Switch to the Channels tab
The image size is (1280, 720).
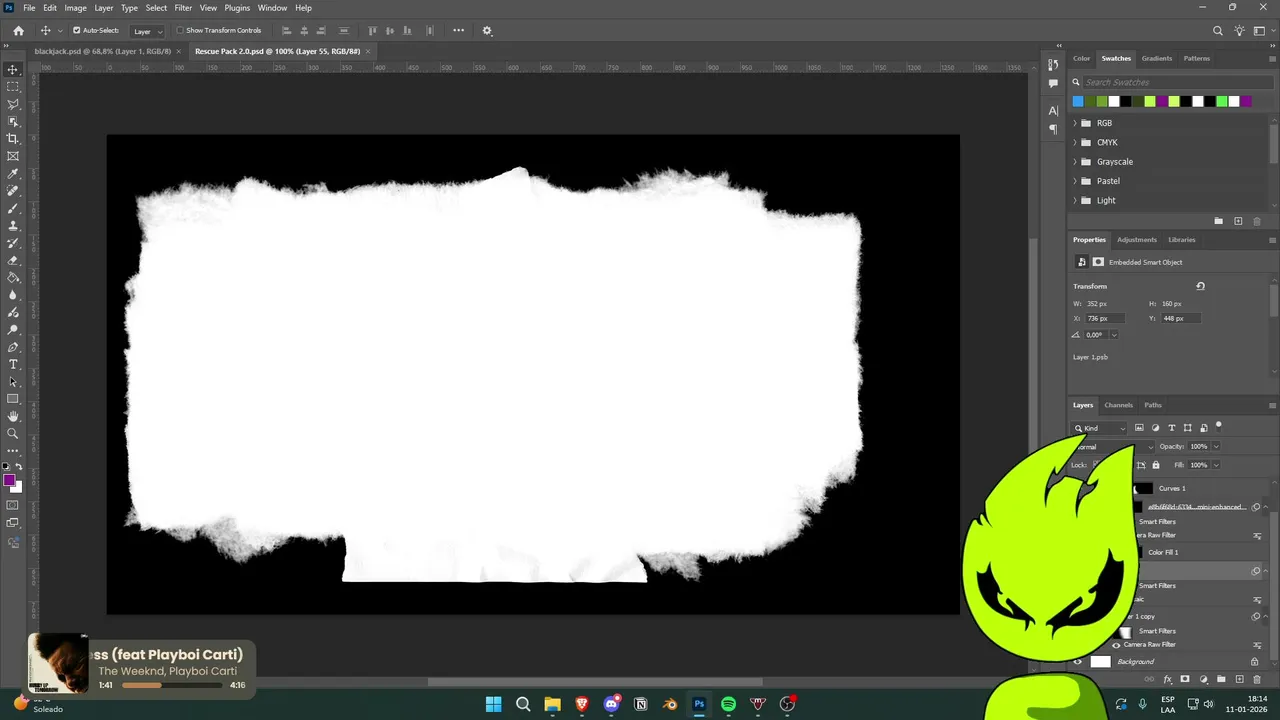pos(1118,405)
